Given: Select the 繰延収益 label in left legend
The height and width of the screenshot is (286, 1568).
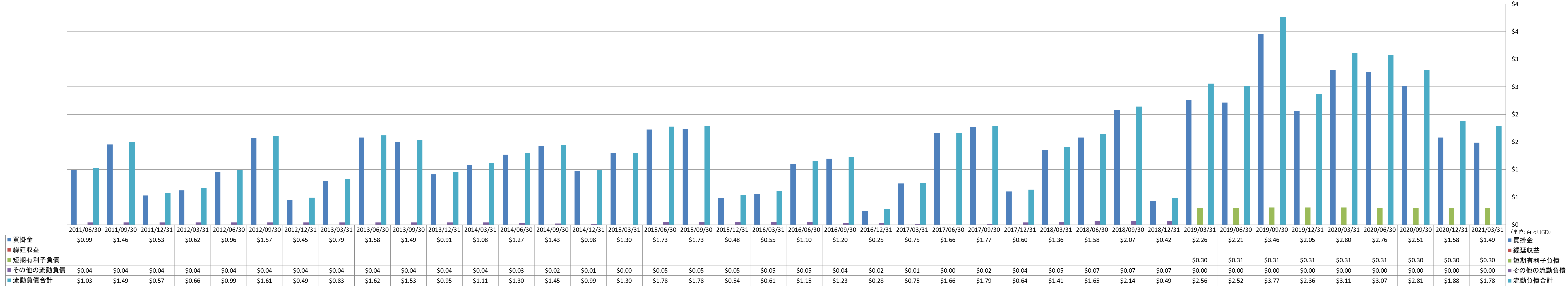Looking at the screenshot, I should (26, 250).
